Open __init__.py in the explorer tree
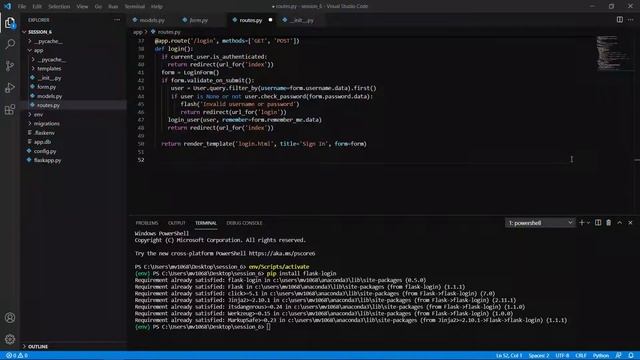Image resolution: width=640 pixels, height=360 pixels. click(x=49, y=78)
